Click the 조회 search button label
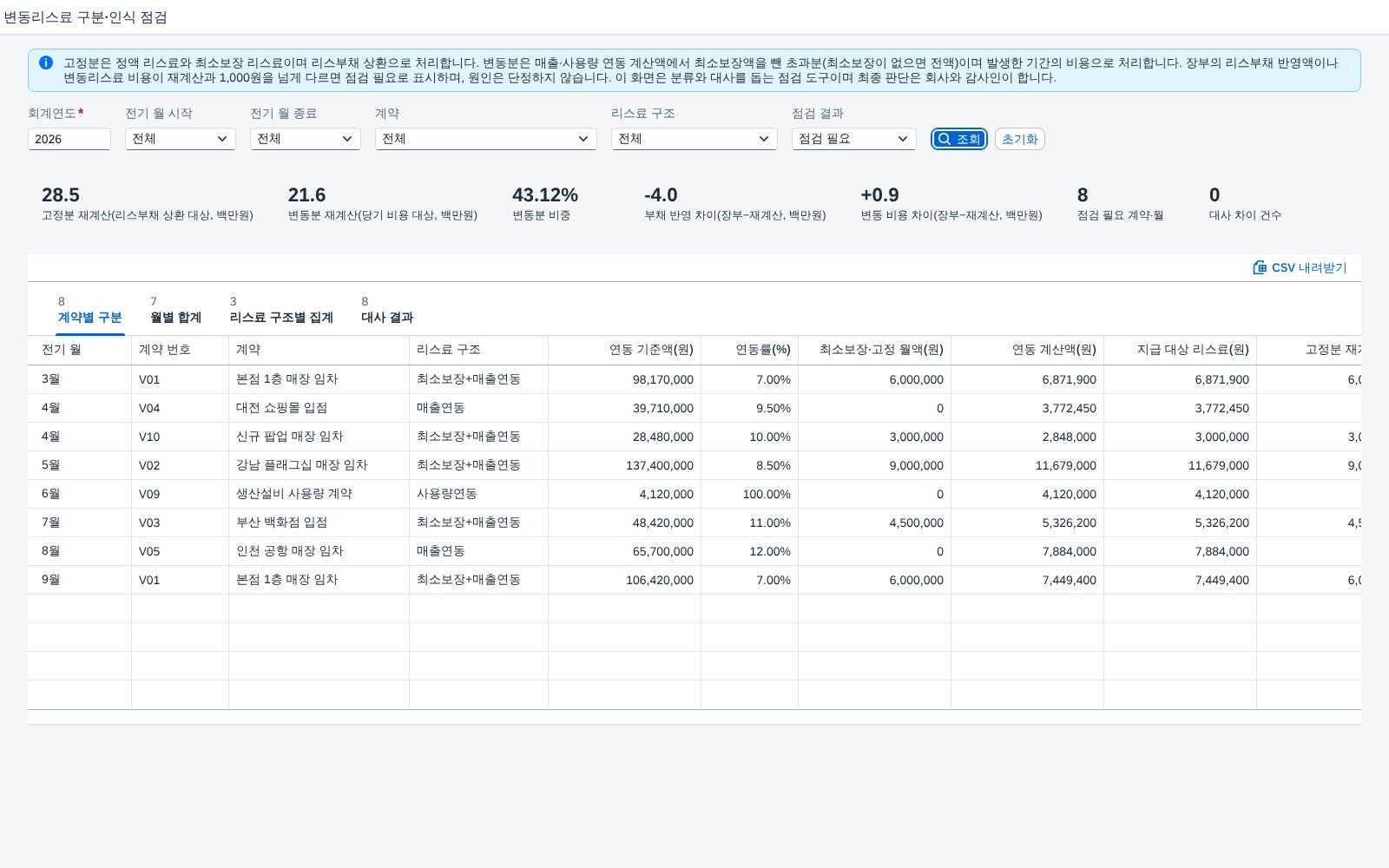 [969, 139]
